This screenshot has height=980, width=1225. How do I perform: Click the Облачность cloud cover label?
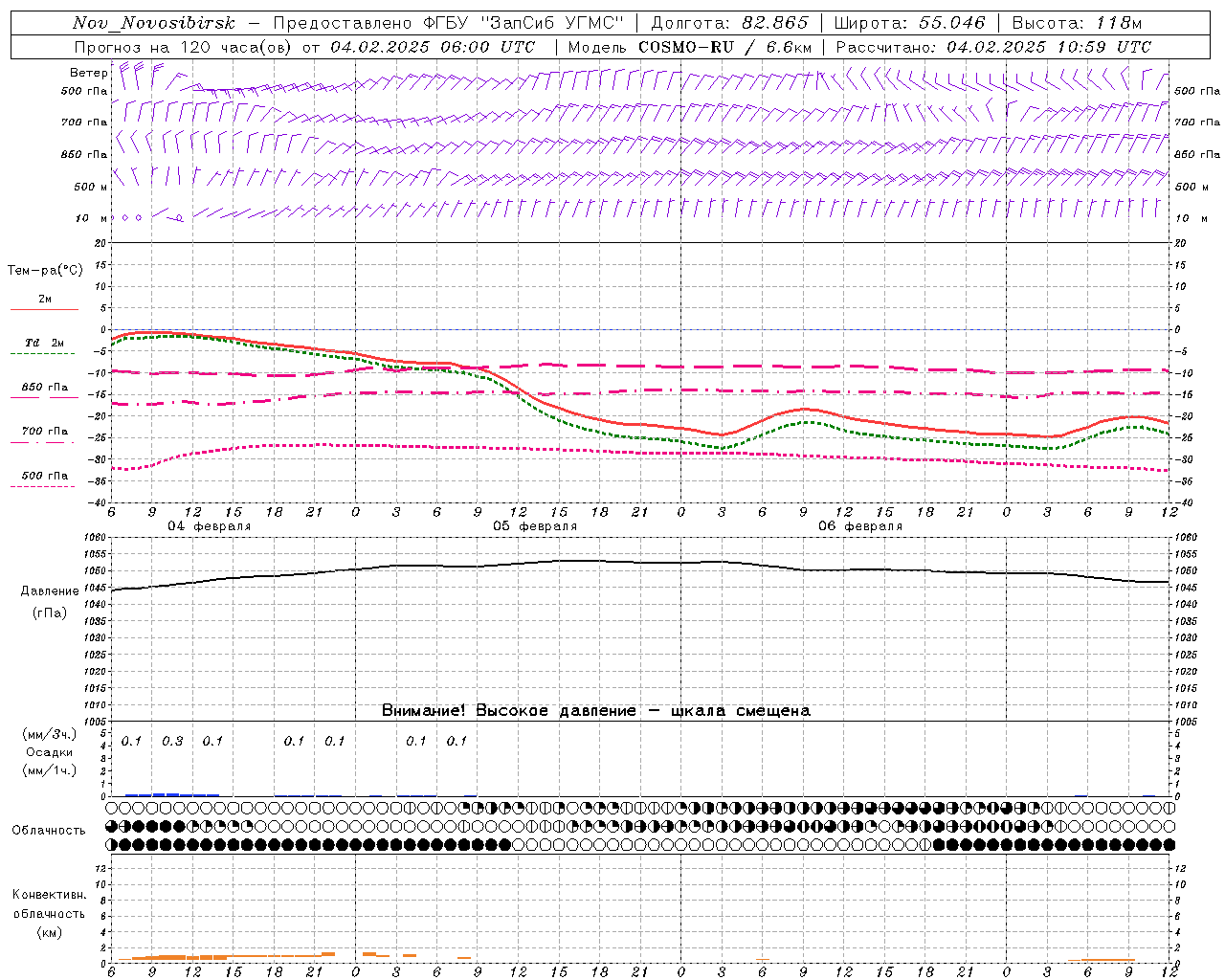[x=49, y=831]
